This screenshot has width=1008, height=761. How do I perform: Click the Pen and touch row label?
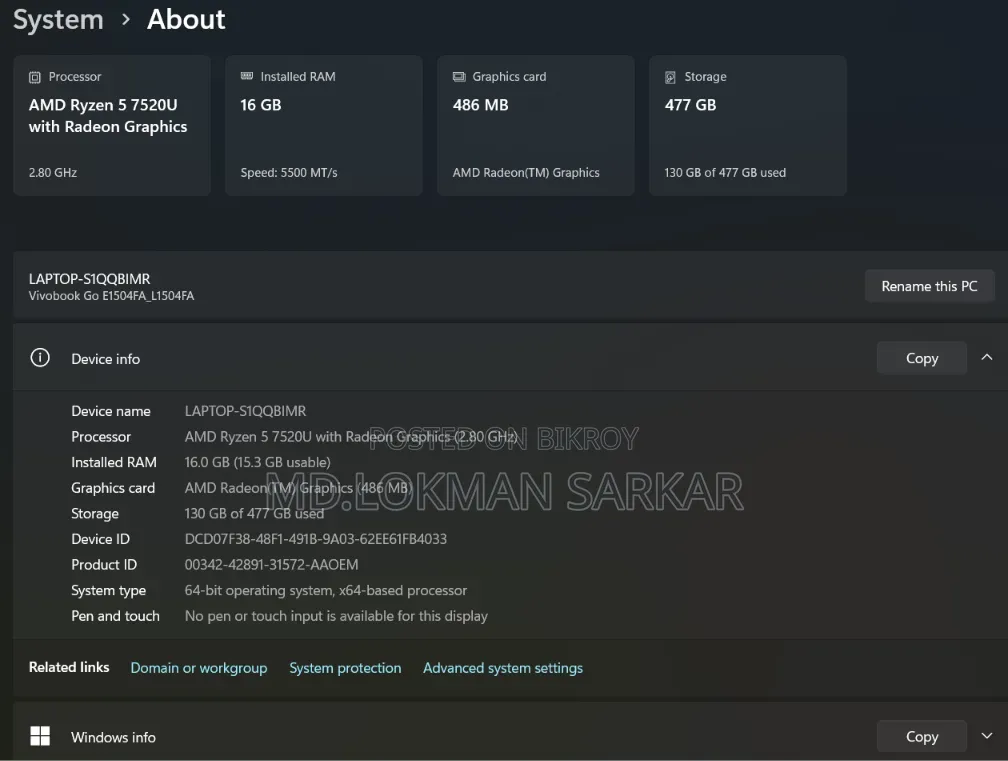click(x=115, y=616)
